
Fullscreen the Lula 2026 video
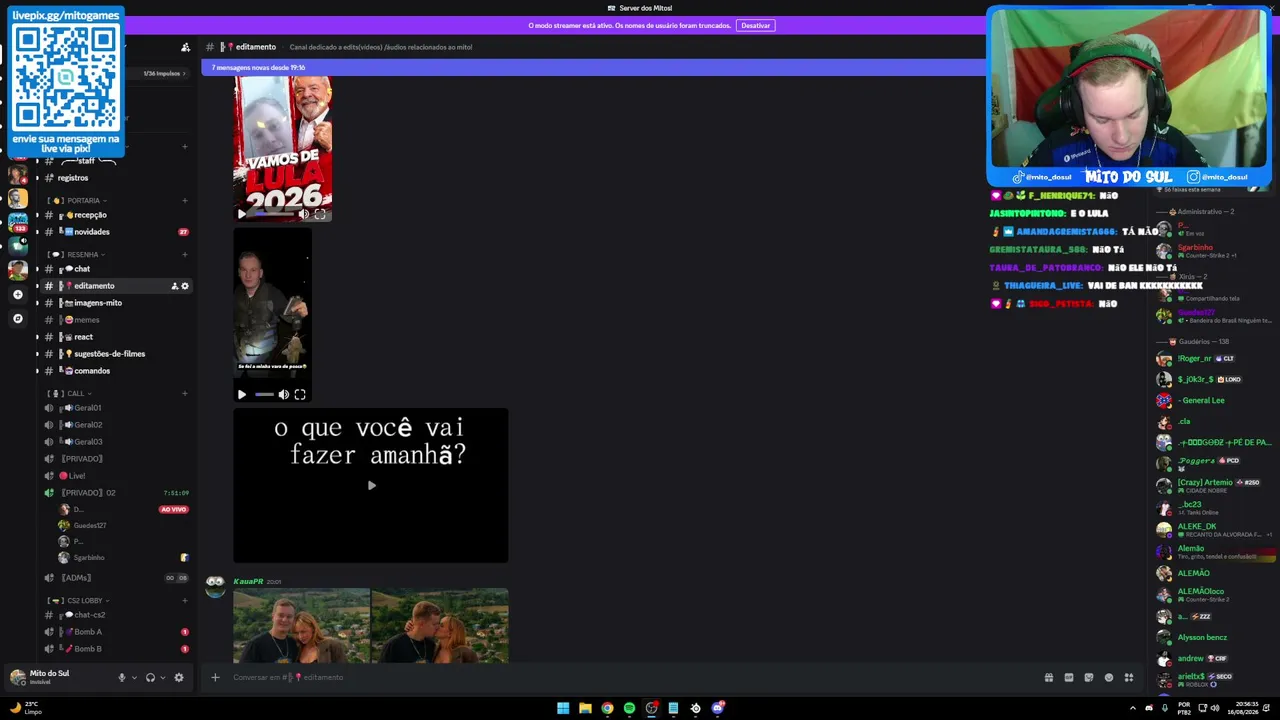(x=320, y=214)
